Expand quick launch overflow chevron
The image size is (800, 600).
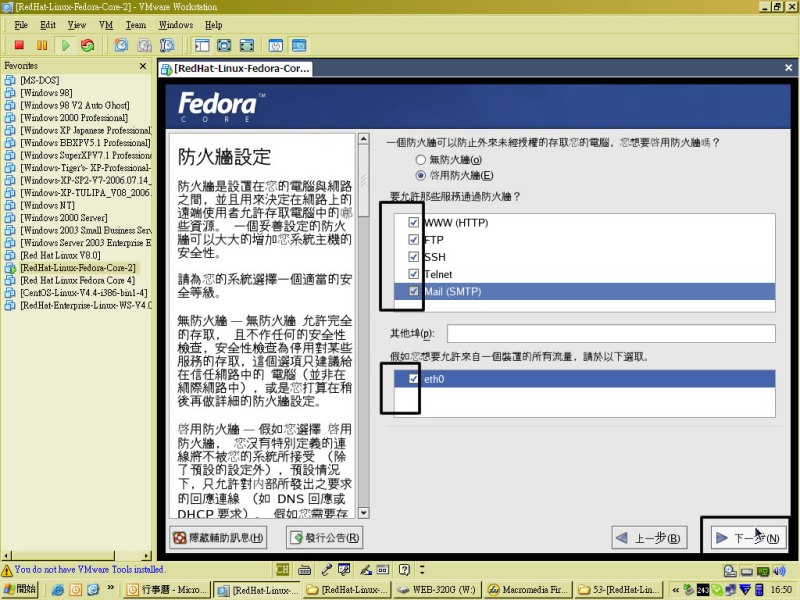[110, 588]
